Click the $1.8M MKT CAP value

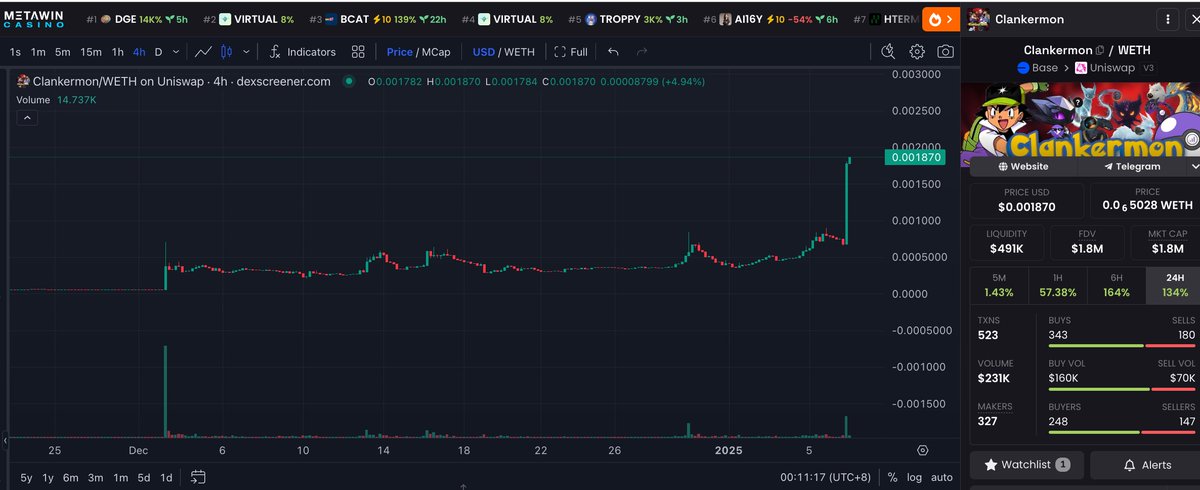1167,248
